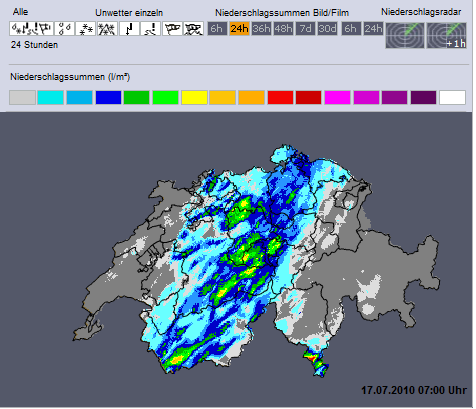Show the snowfall warning icon
The image size is (476, 409).
pos(86,29)
